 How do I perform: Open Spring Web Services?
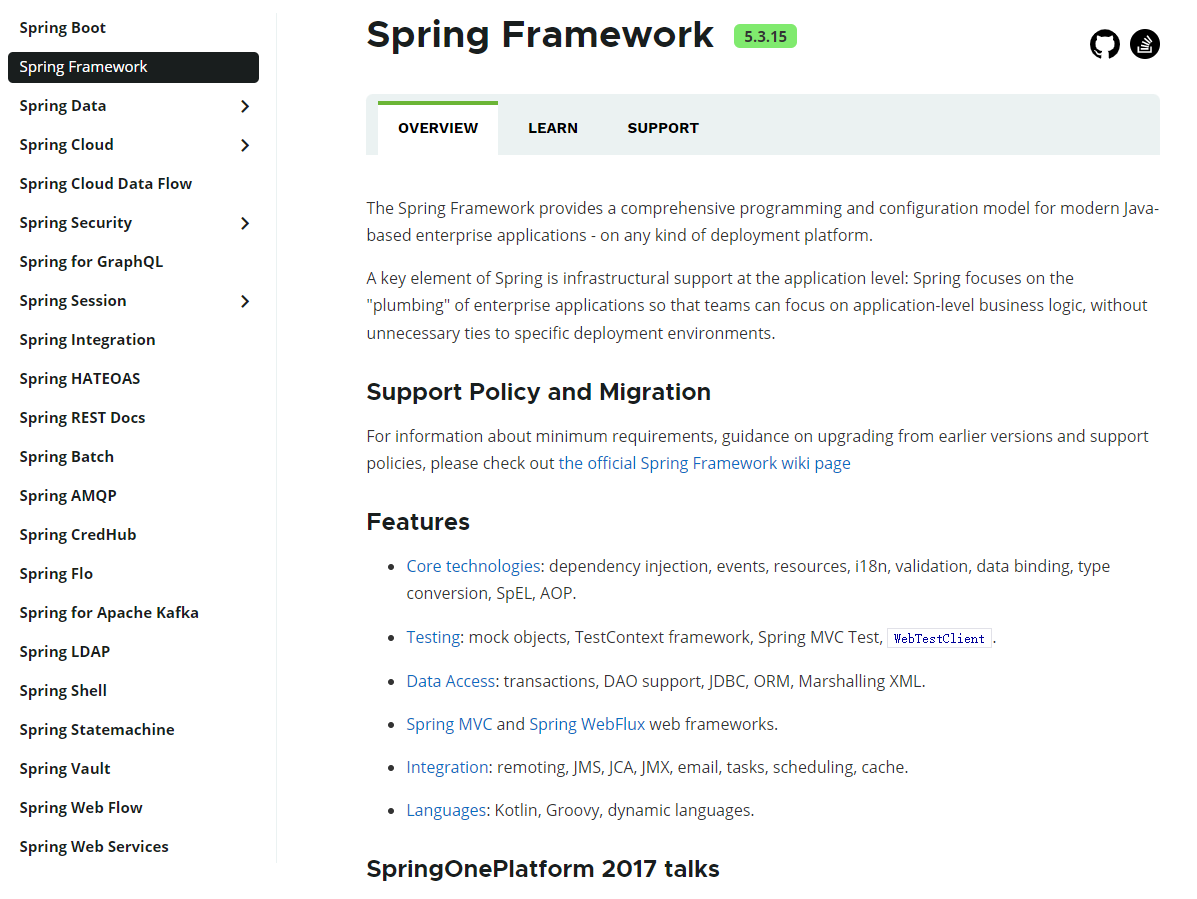(x=94, y=846)
